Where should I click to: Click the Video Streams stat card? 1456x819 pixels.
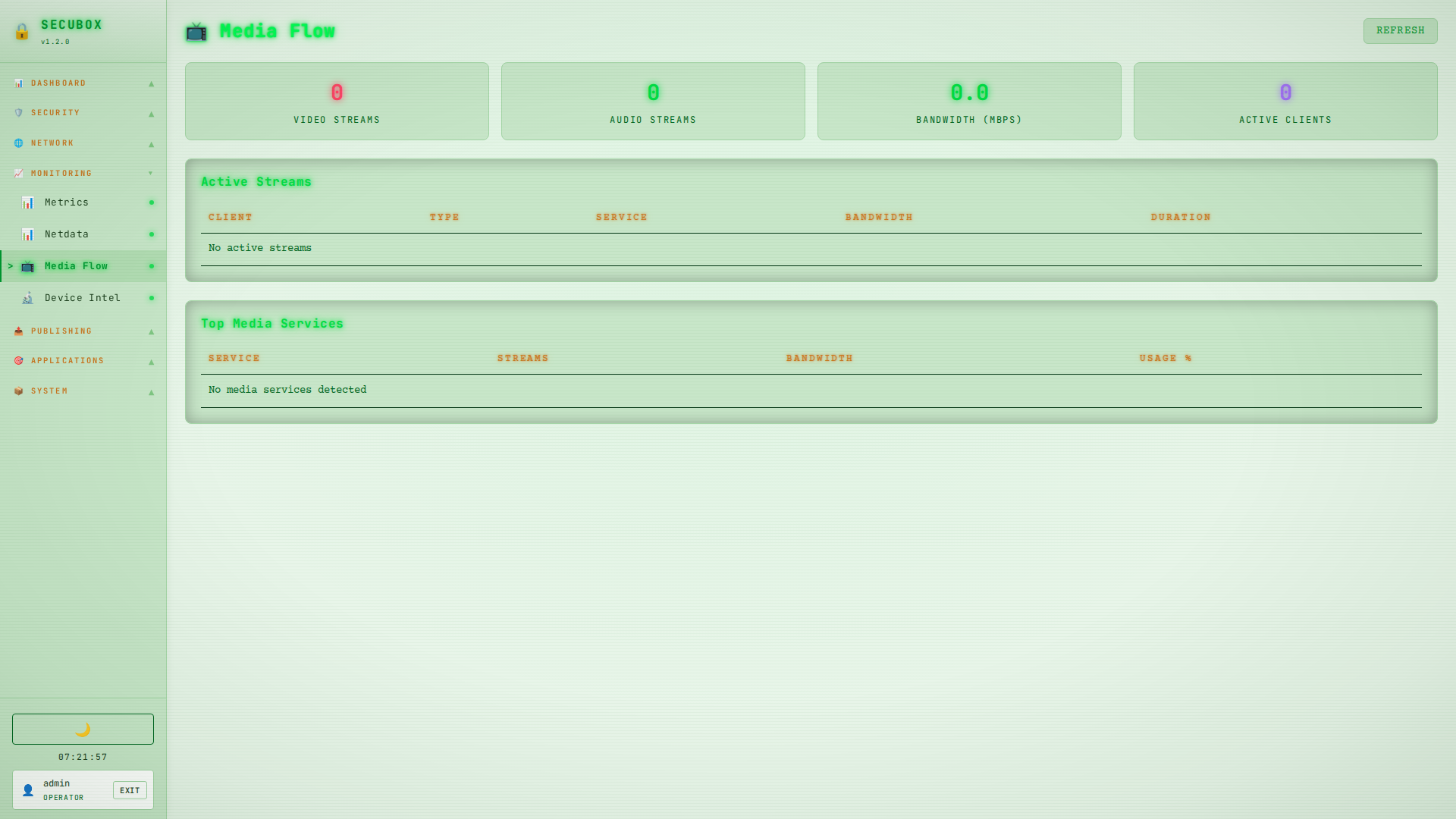(337, 101)
